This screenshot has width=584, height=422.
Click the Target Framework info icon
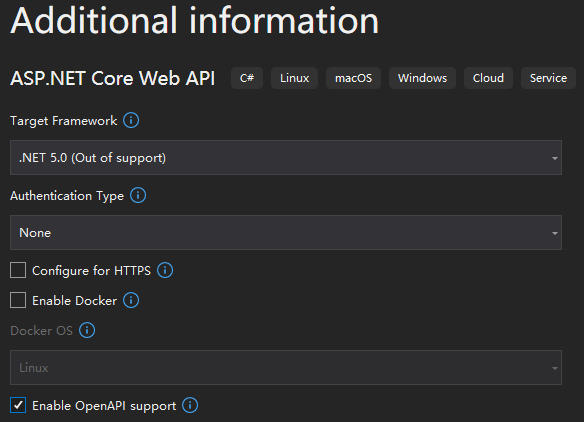pyautogui.click(x=131, y=120)
